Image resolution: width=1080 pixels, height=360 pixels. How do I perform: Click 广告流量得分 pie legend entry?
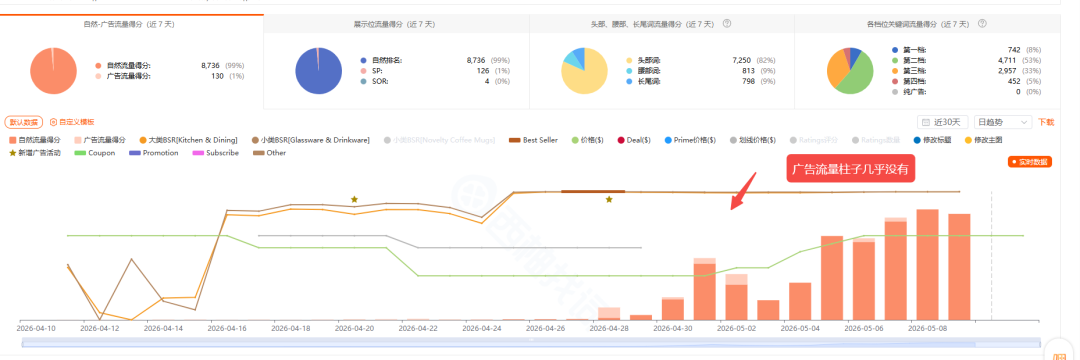pyautogui.click(x=123, y=76)
